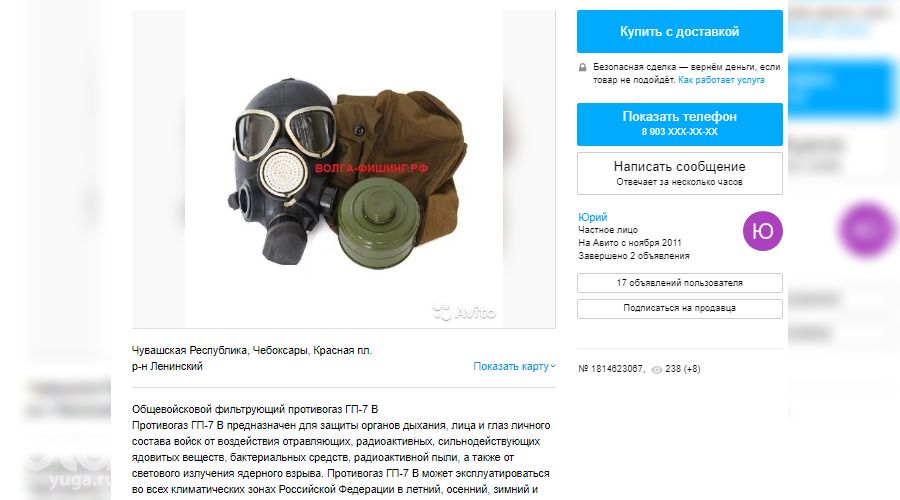
Task: Reveal seller number with Показать телефон
Action: point(680,124)
